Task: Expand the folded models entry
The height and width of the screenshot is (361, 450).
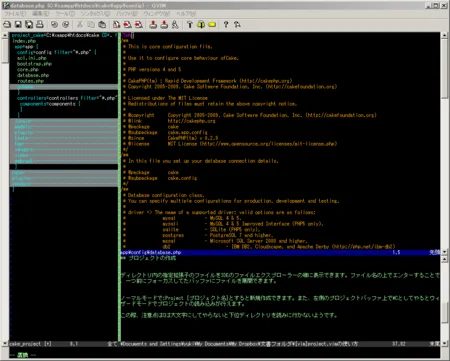Action: pyautogui.click(x=64, y=127)
